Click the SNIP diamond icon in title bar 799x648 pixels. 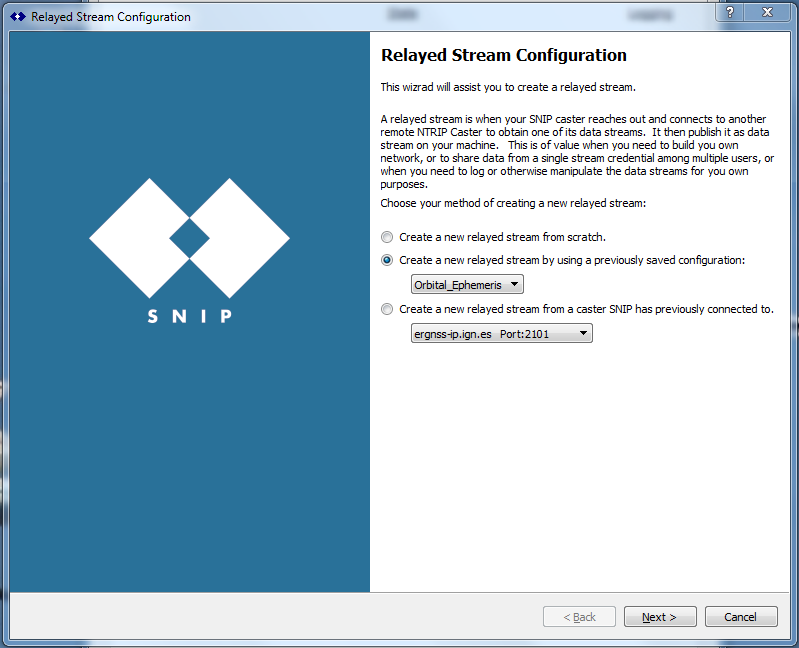pyautogui.click(x=18, y=16)
